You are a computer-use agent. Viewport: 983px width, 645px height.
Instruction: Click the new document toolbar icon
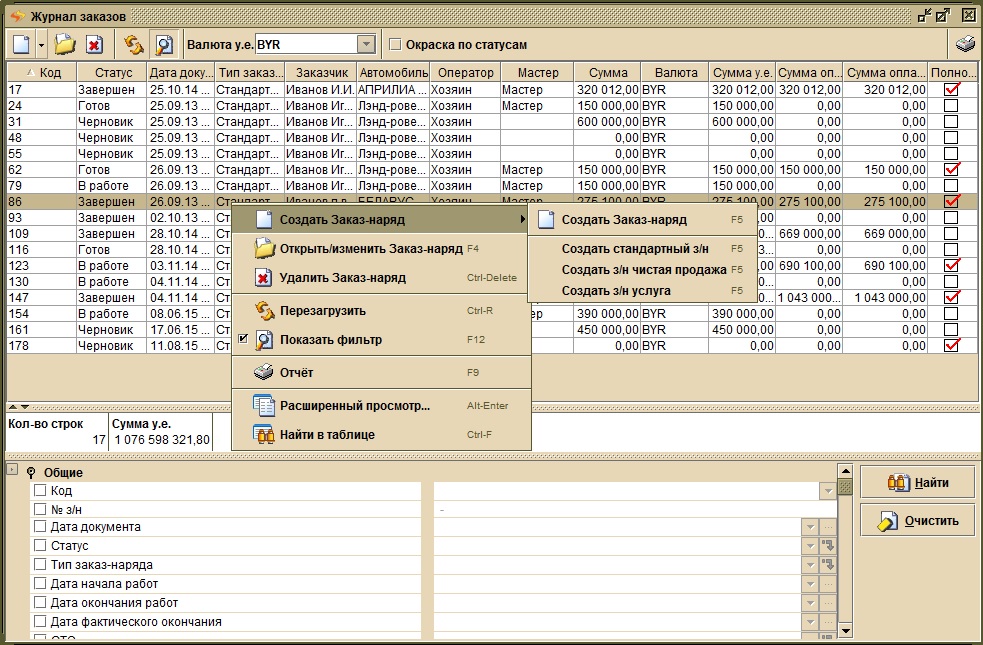click(x=21, y=45)
